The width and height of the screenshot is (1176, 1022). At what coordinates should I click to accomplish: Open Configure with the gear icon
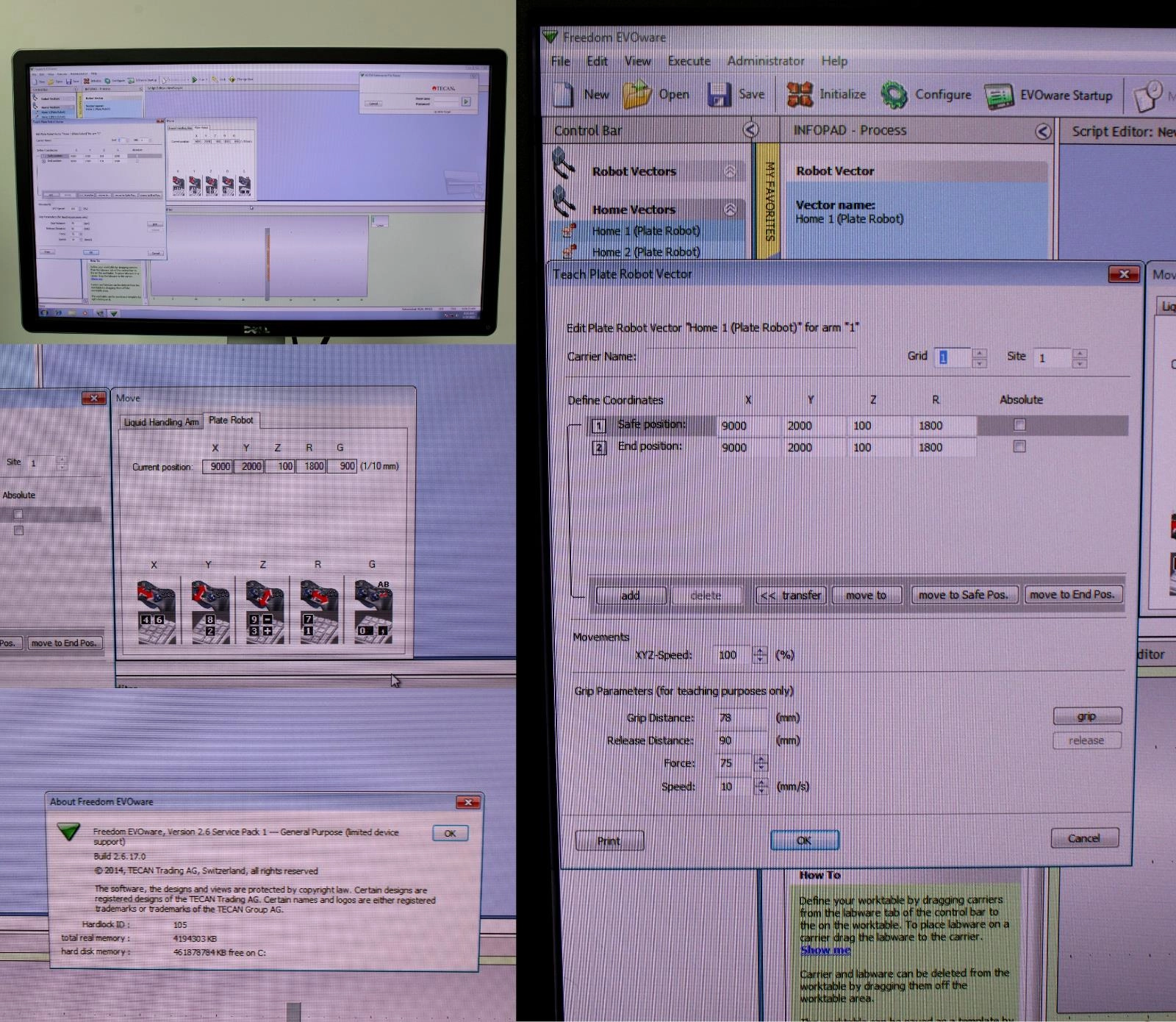894,95
